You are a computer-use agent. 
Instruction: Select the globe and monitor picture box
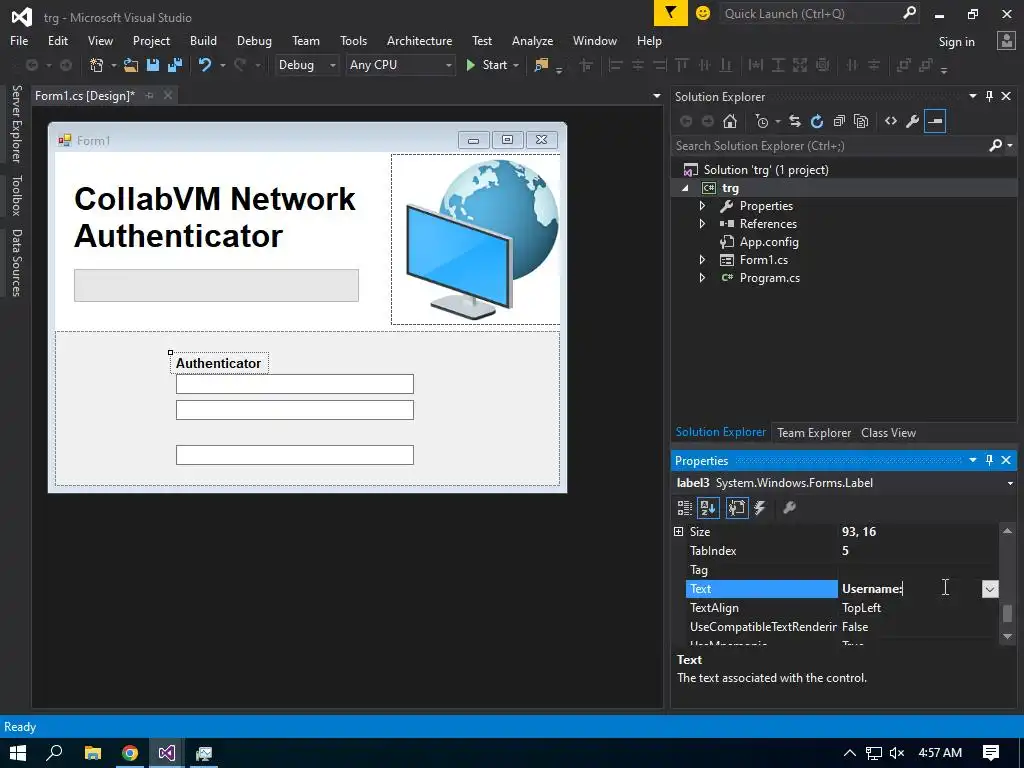[475, 239]
